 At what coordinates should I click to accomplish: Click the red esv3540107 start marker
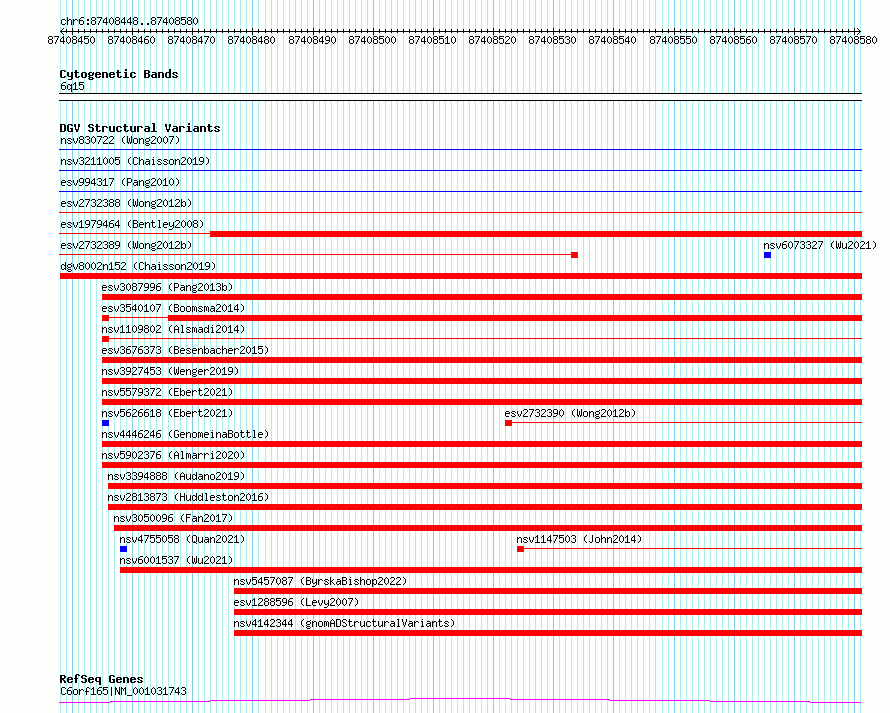tap(106, 318)
